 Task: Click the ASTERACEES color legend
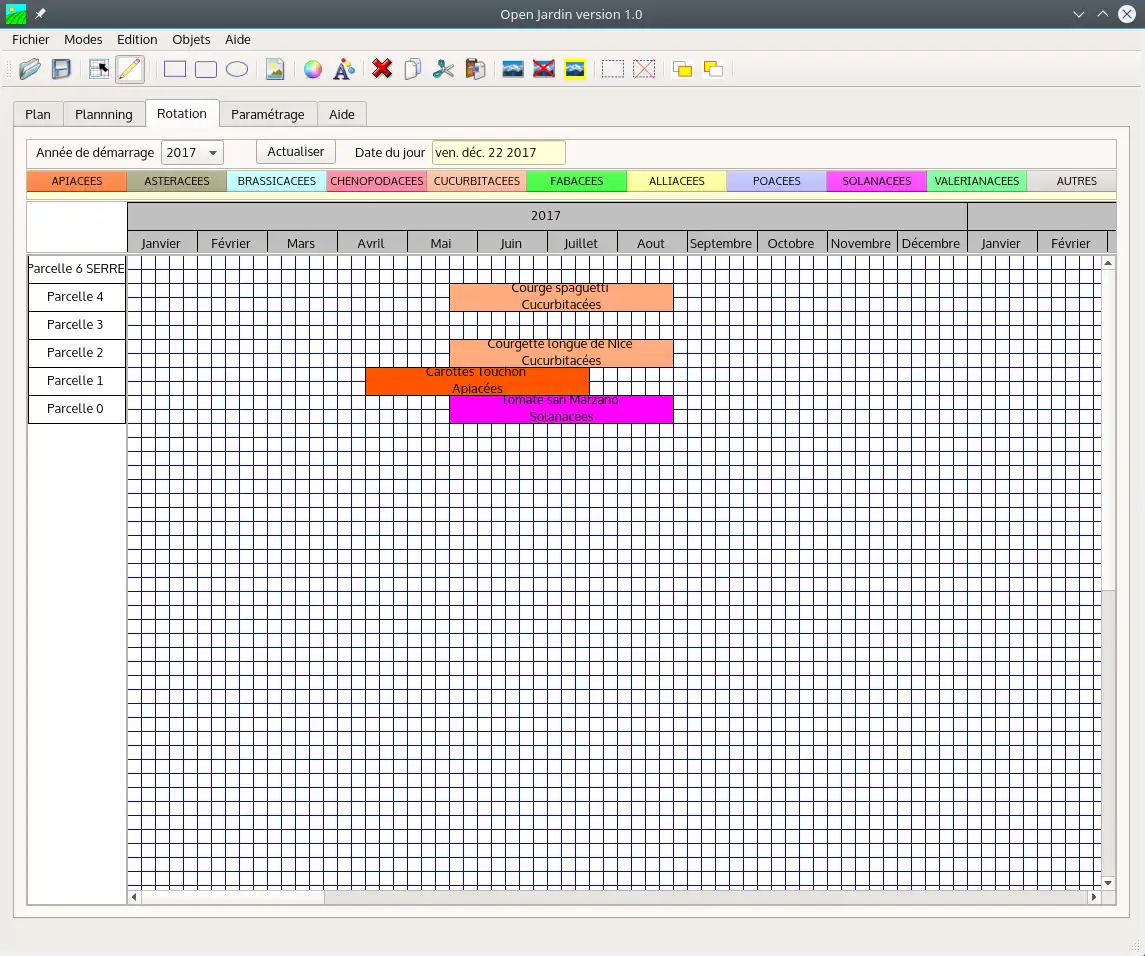coord(177,181)
